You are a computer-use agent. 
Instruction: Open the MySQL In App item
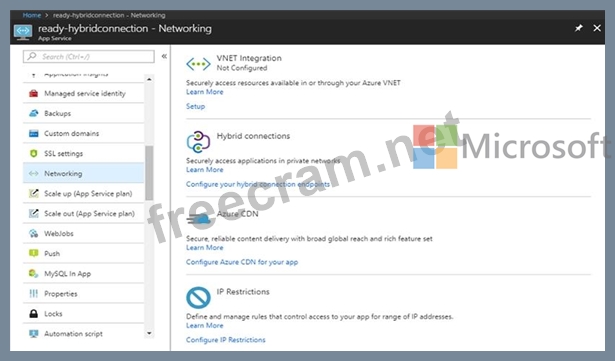click(x=84, y=273)
